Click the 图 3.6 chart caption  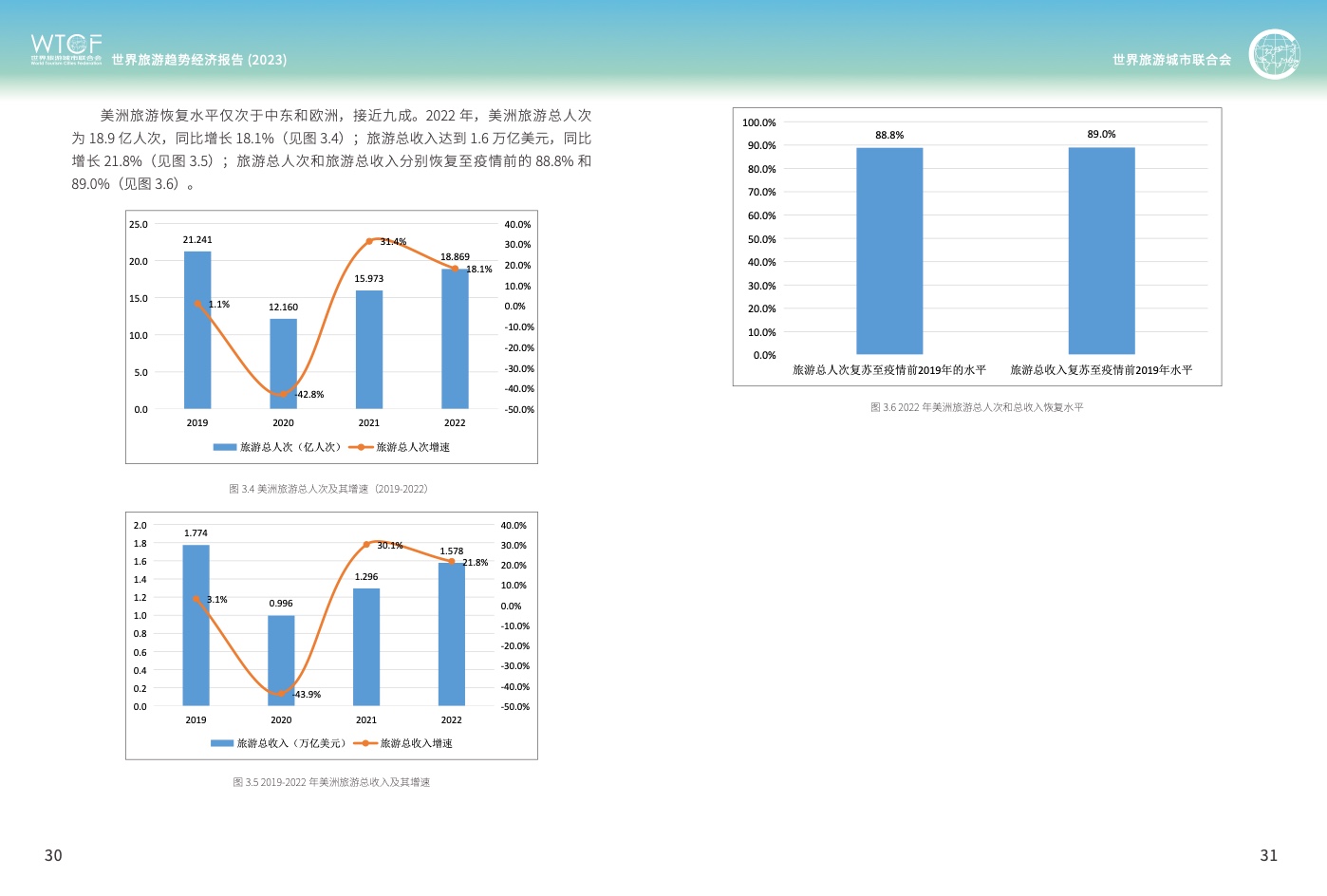[977, 407]
